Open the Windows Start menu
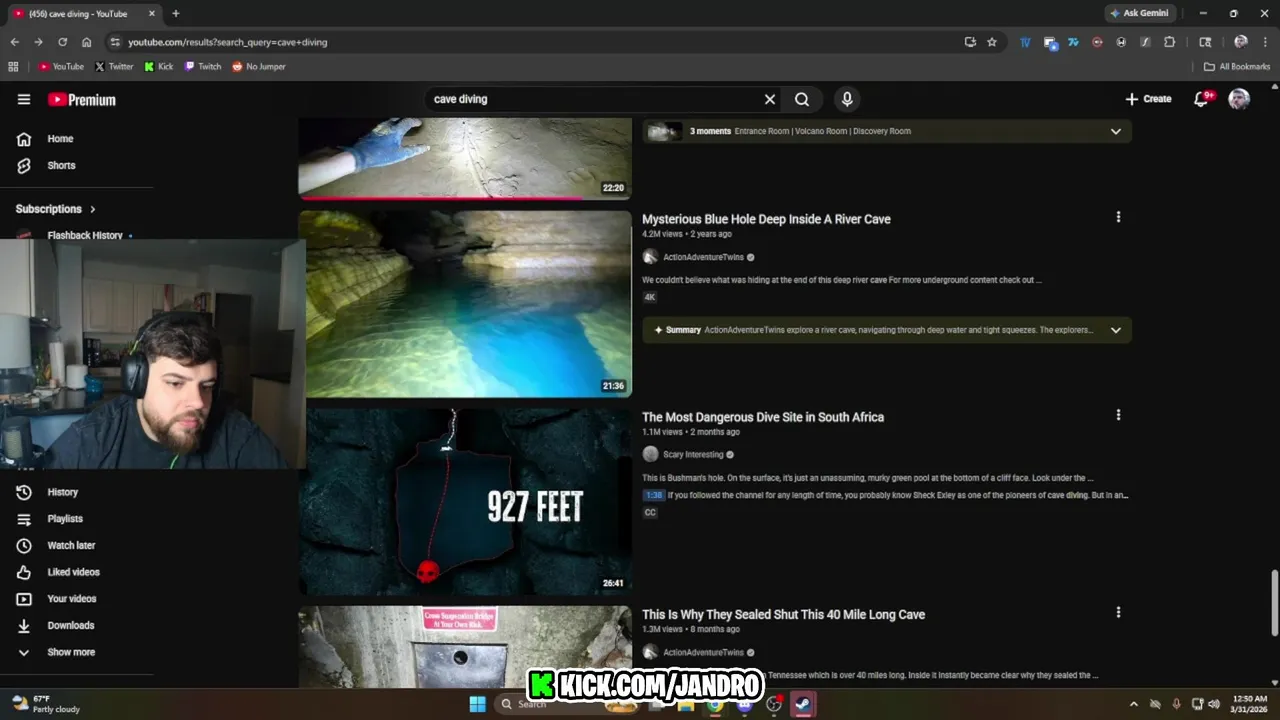Screen dimensions: 1280x720 (477, 704)
